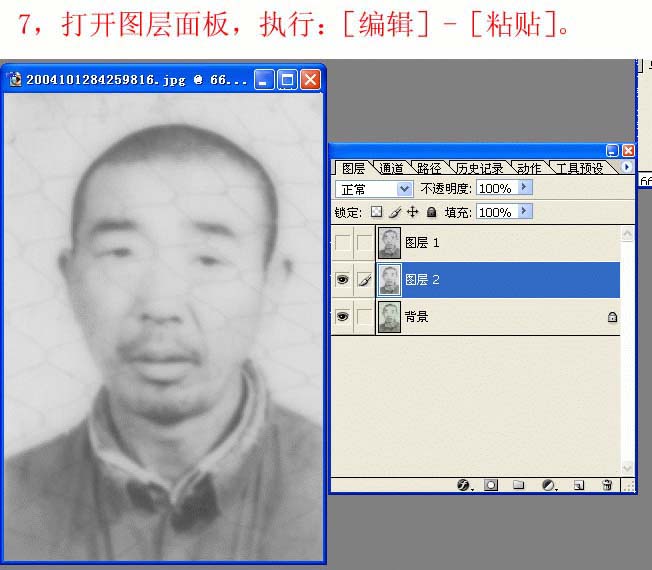The image size is (652, 570).
Task: Expand the 填充 fill slider arrow
Action: coord(525,212)
